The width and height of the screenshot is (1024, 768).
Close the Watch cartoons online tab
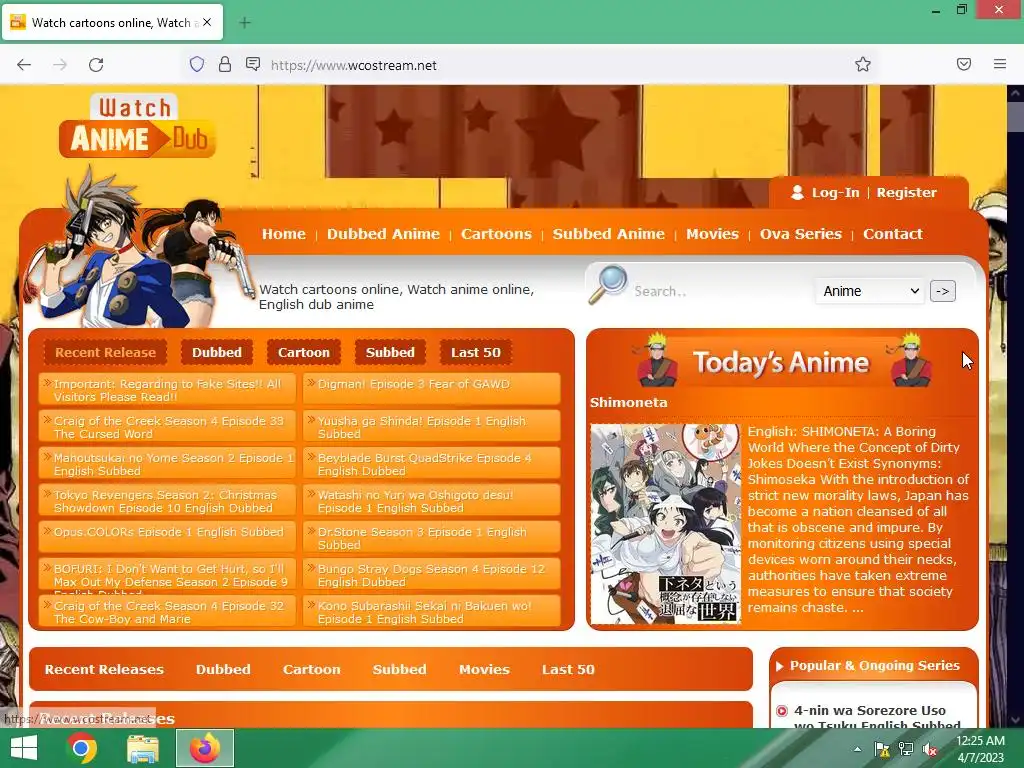click(207, 22)
